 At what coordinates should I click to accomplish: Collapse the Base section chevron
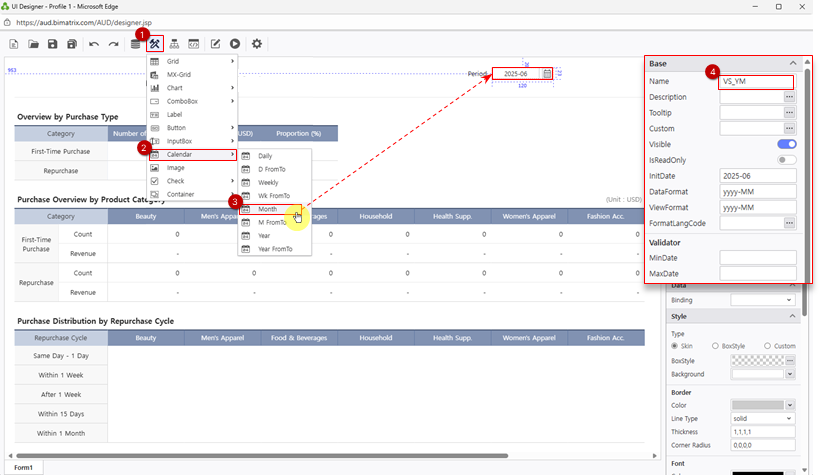(x=793, y=63)
